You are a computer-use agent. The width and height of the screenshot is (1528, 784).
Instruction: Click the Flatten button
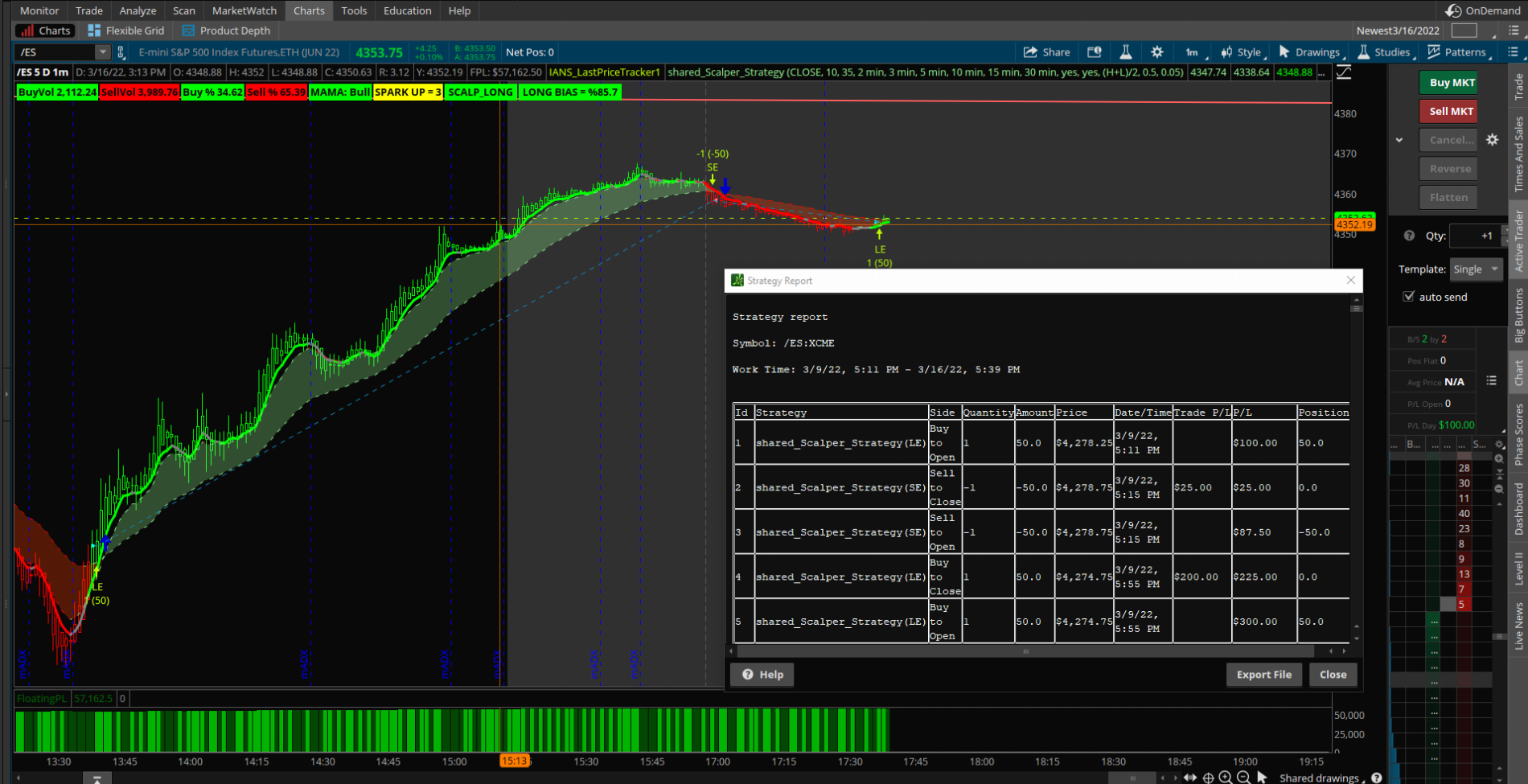point(1448,197)
